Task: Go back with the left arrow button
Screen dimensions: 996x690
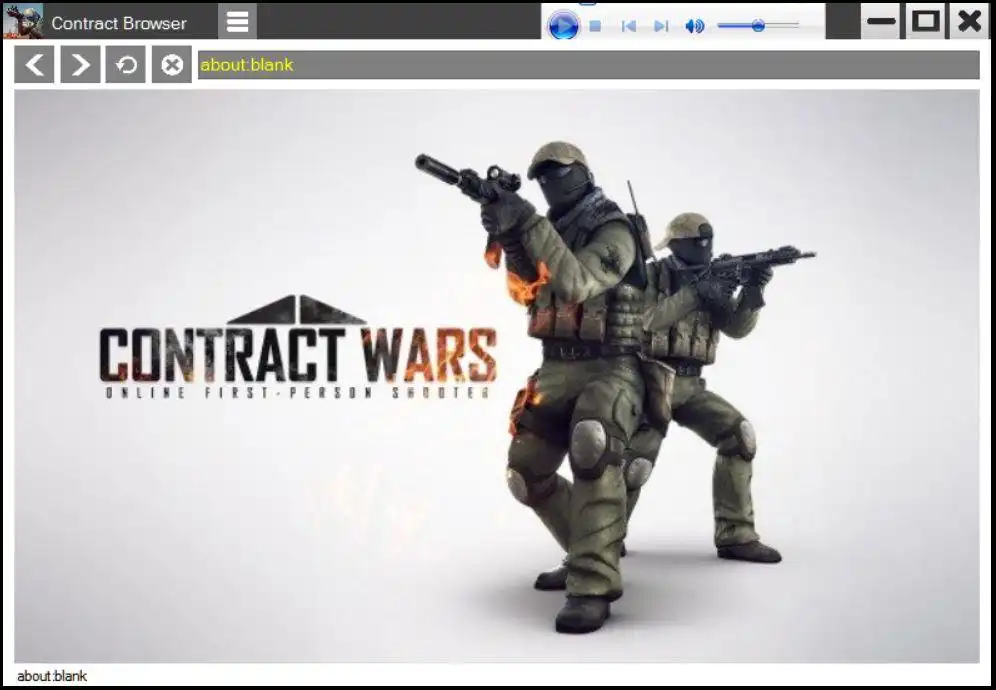Action: click(x=34, y=64)
